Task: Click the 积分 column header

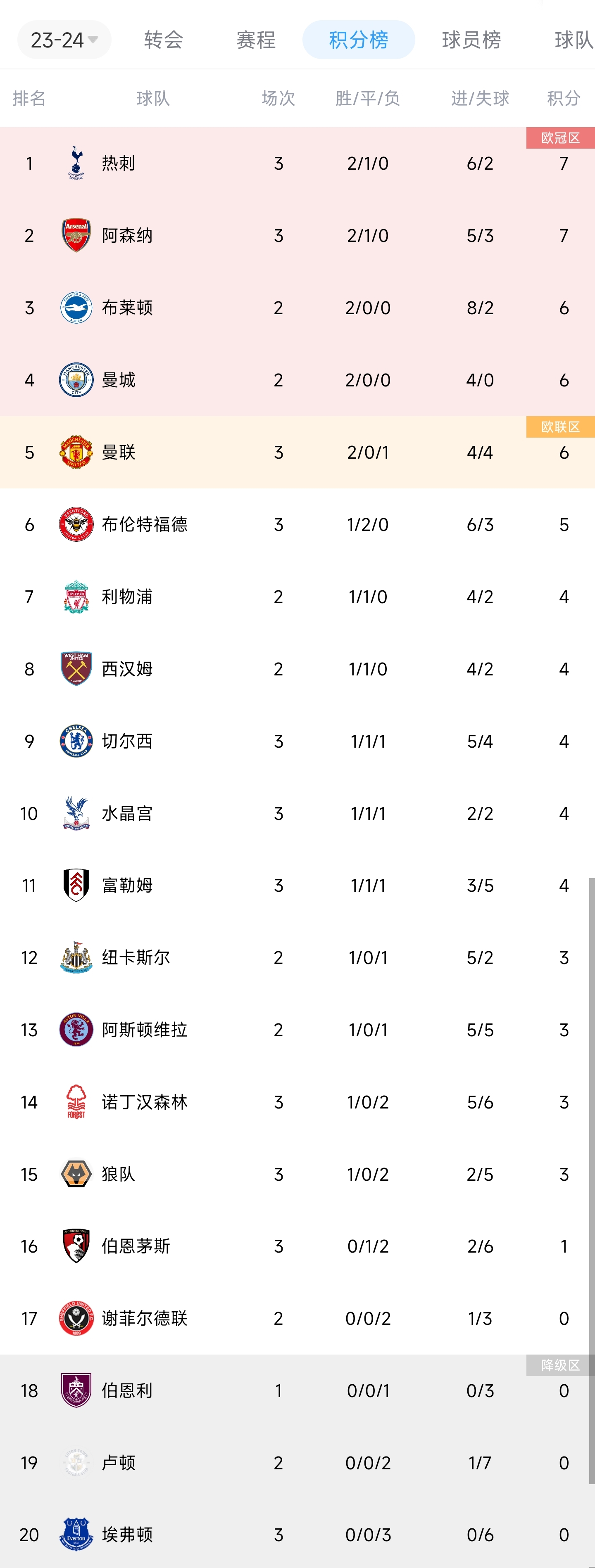Action: [x=563, y=99]
